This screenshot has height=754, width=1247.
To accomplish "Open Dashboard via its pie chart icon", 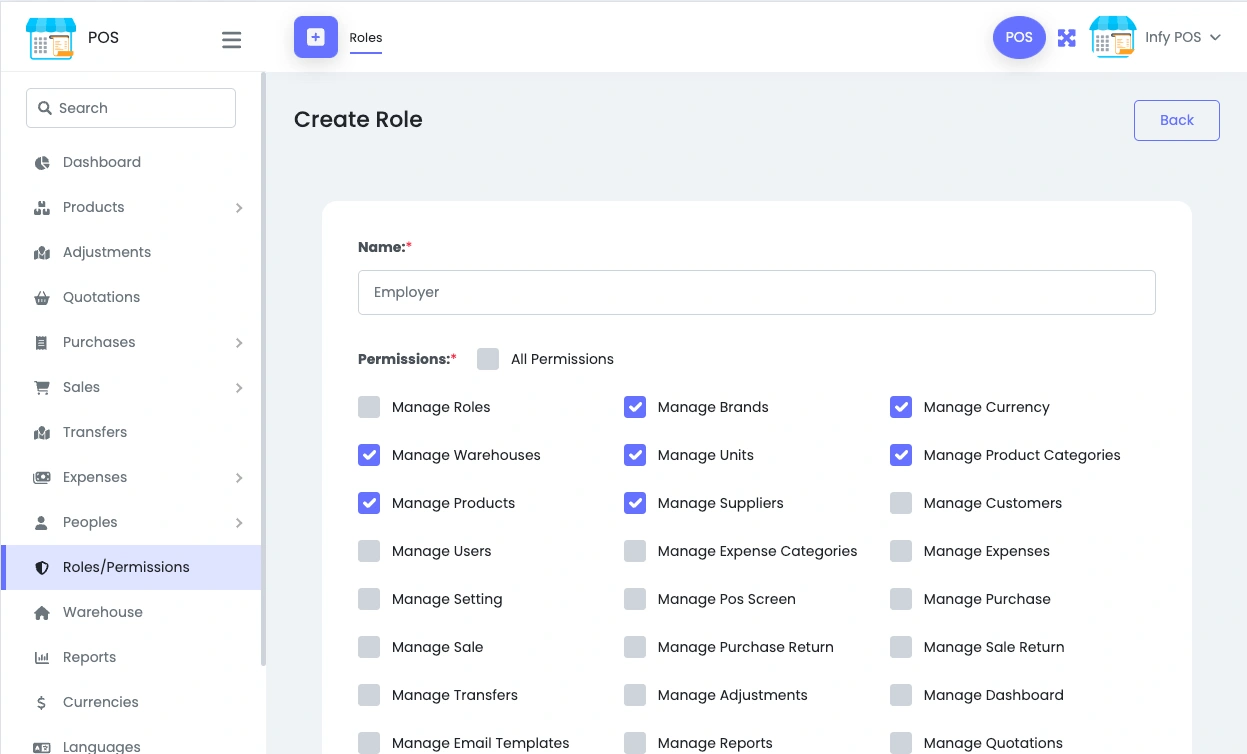I will pyautogui.click(x=42, y=163).
